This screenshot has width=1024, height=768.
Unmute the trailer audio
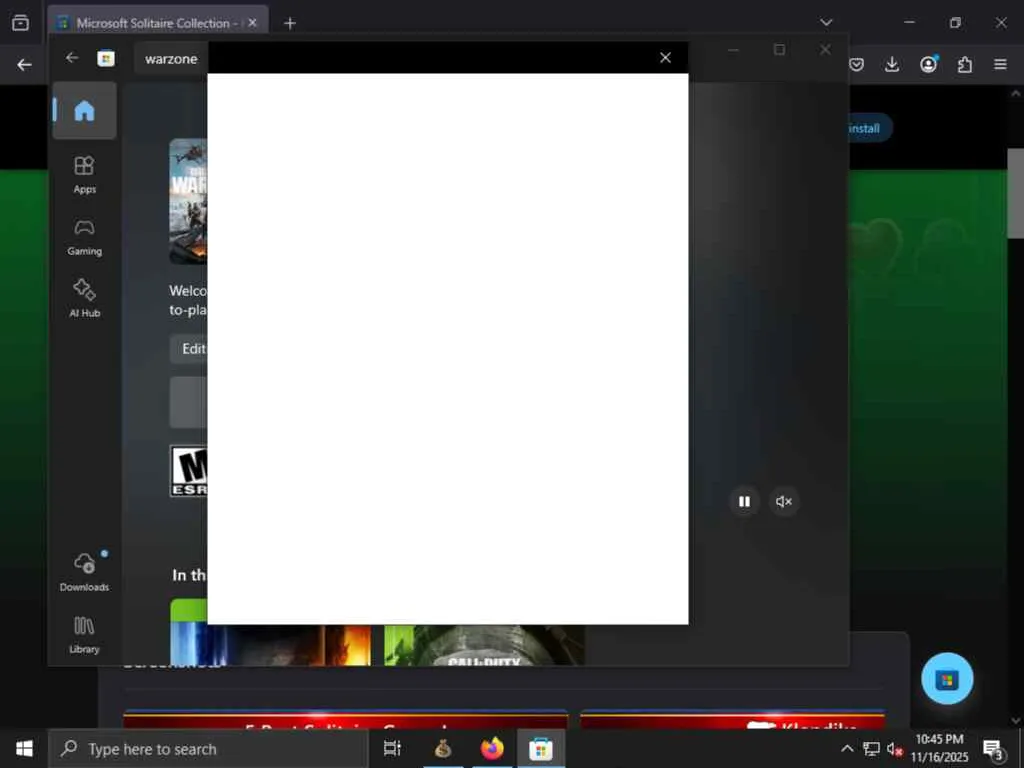[x=784, y=502]
